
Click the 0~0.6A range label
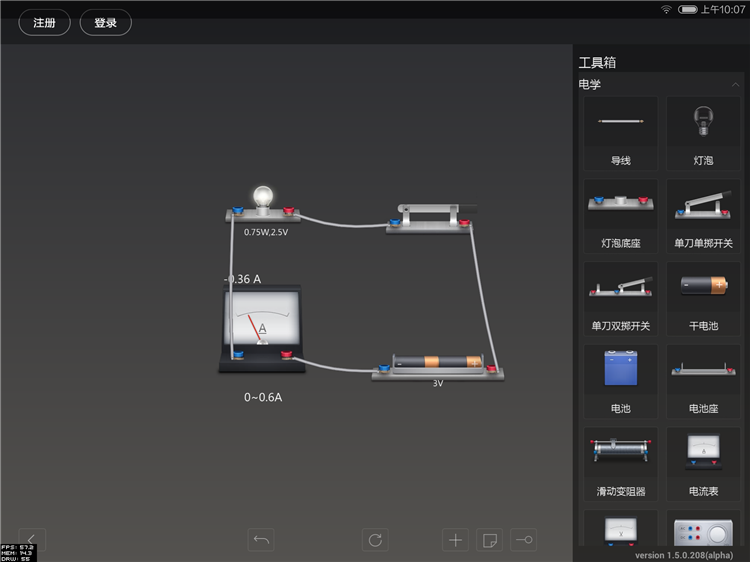click(x=263, y=397)
